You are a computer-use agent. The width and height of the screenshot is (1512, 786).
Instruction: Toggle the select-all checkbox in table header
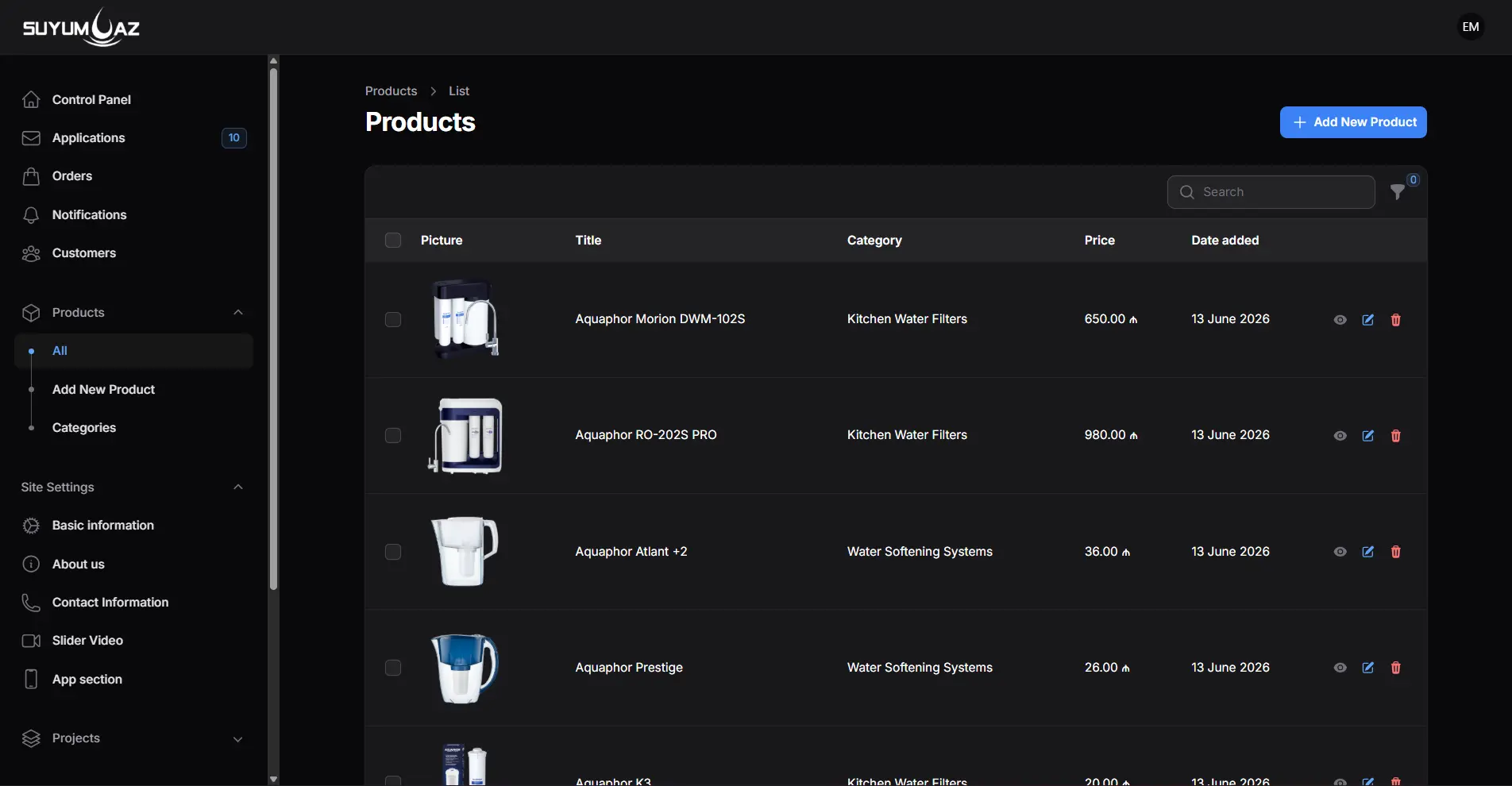coord(393,241)
